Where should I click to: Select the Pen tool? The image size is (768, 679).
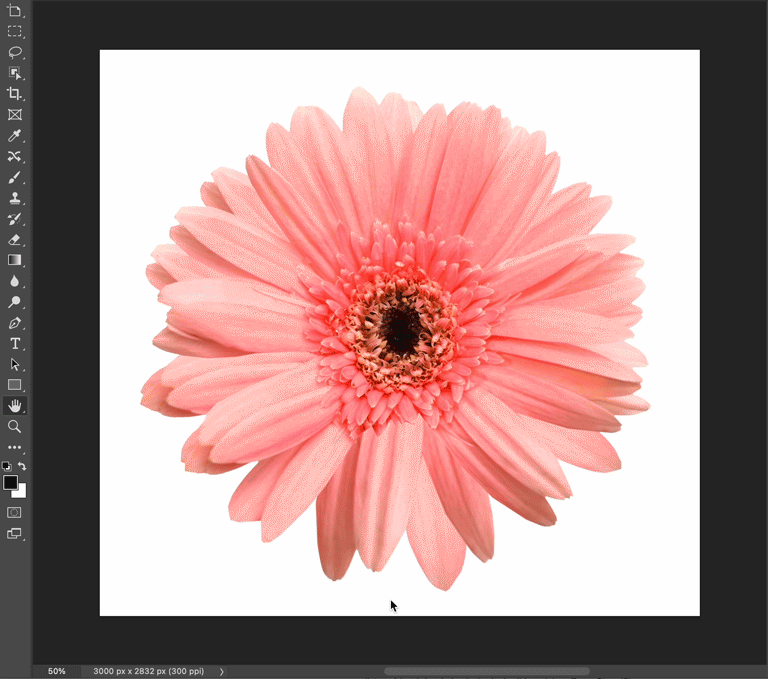[15, 323]
